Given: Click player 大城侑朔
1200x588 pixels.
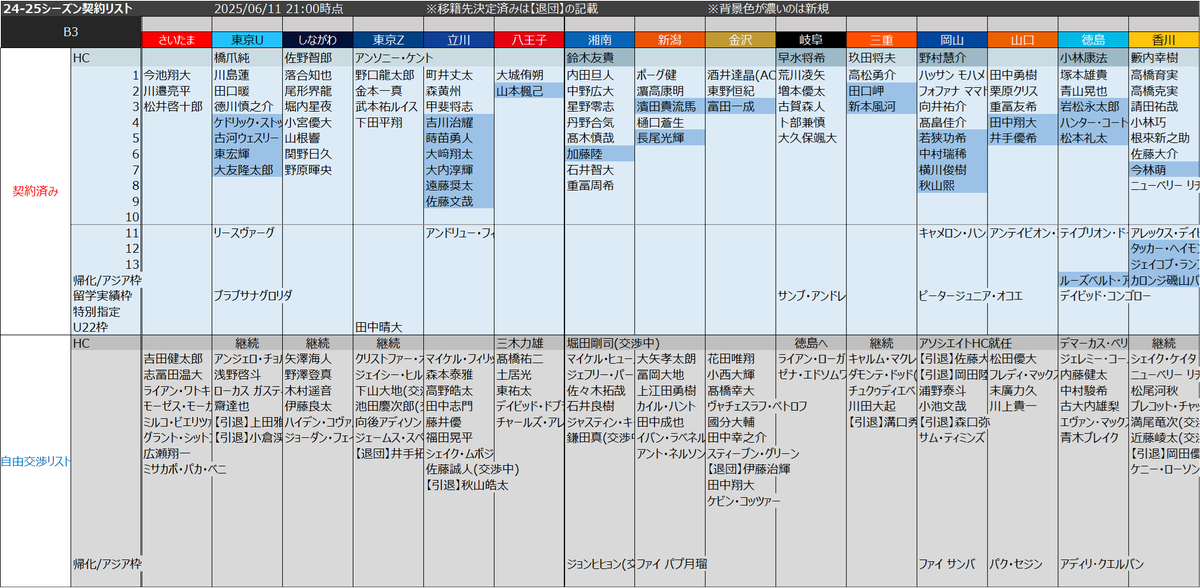Looking at the screenshot, I should (520, 75).
